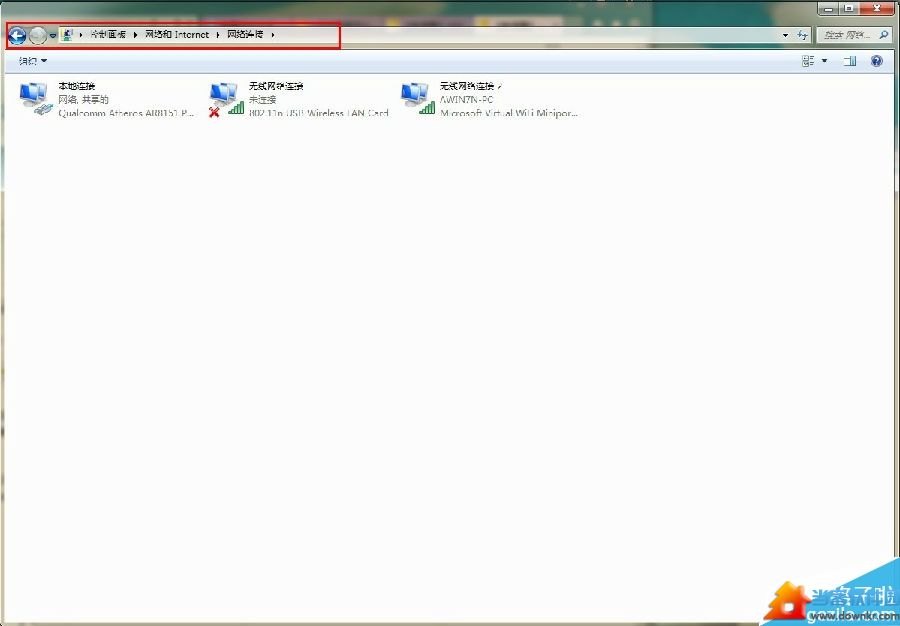The height and width of the screenshot is (626, 900).
Task: Click the 网络连接 breadcrumb segment
Action: (x=245, y=34)
